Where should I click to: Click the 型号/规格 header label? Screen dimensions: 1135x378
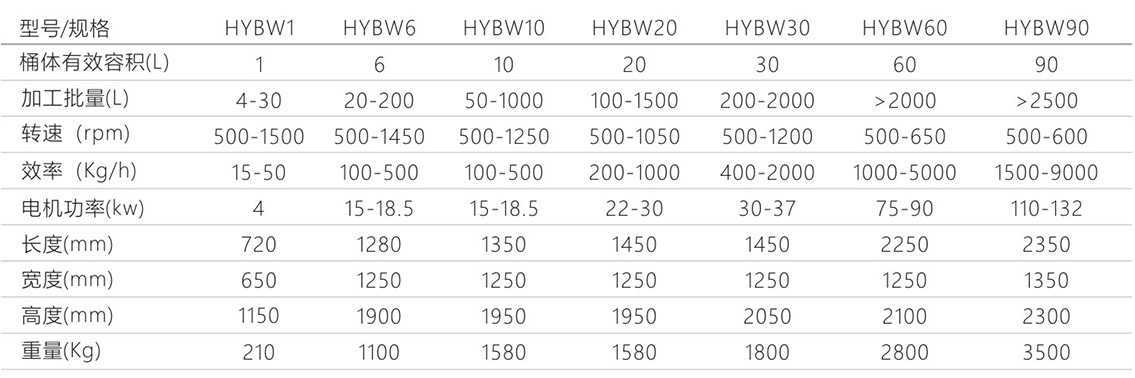coord(65,29)
